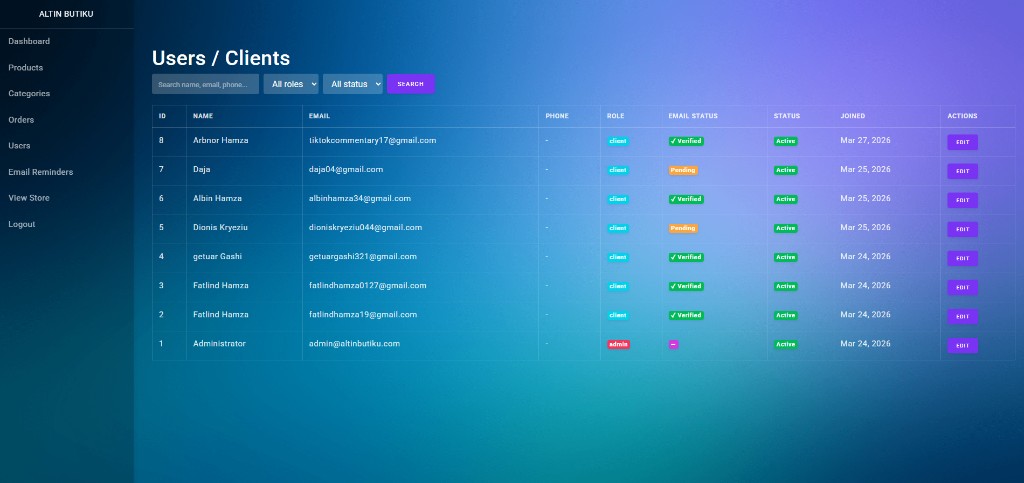Click the View Store link
The width and height of the screenshot is (1024, 483).
coord(29,198)
